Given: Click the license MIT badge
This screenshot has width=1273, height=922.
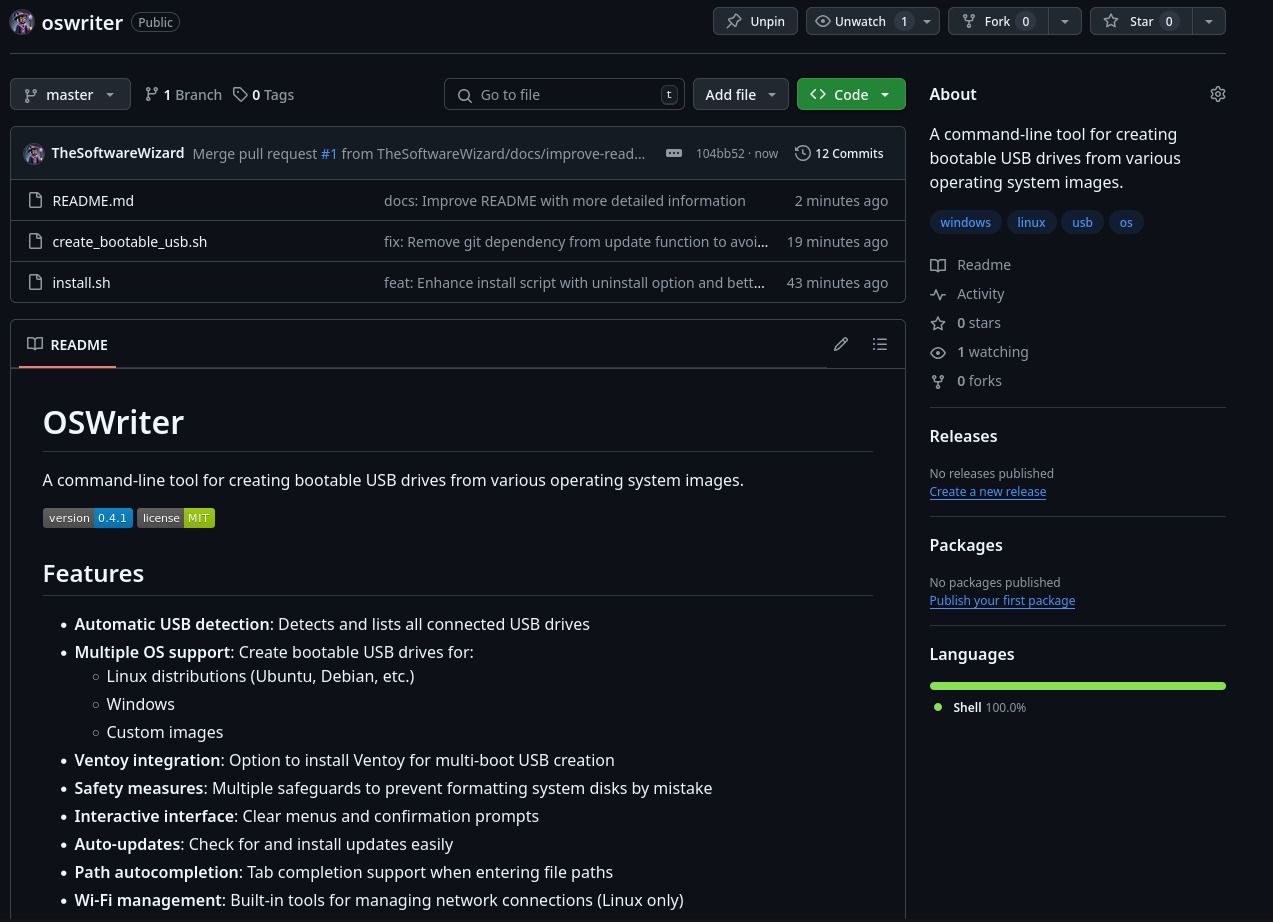Looking at the screenshot, I should point(176,518).
